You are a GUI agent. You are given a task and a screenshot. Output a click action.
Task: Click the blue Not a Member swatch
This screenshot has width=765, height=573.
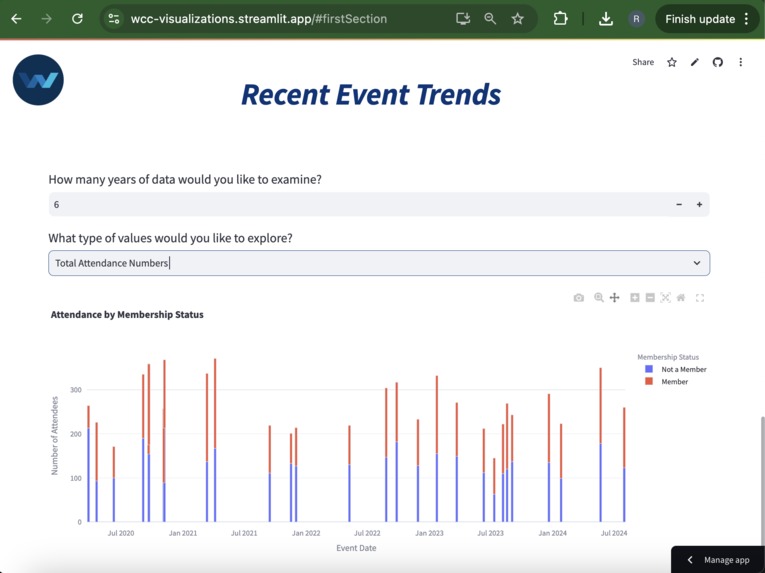click(x=649, y=369)
